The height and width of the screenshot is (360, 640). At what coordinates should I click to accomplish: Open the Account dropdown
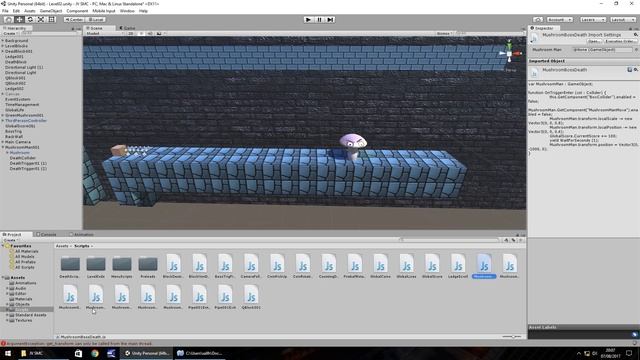[560, 20]
